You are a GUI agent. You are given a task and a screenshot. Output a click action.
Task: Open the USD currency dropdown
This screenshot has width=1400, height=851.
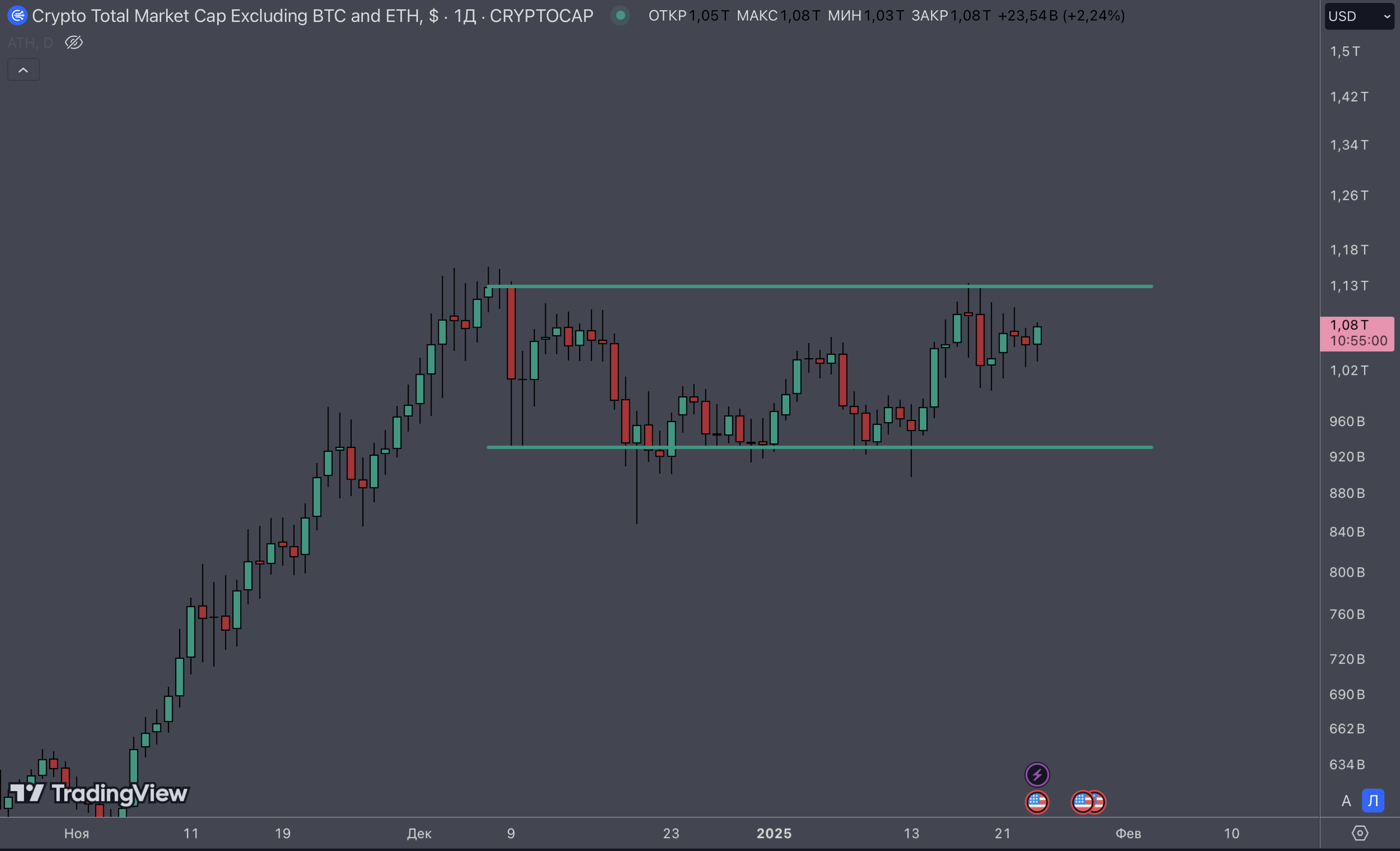[x=1359, y=16]
